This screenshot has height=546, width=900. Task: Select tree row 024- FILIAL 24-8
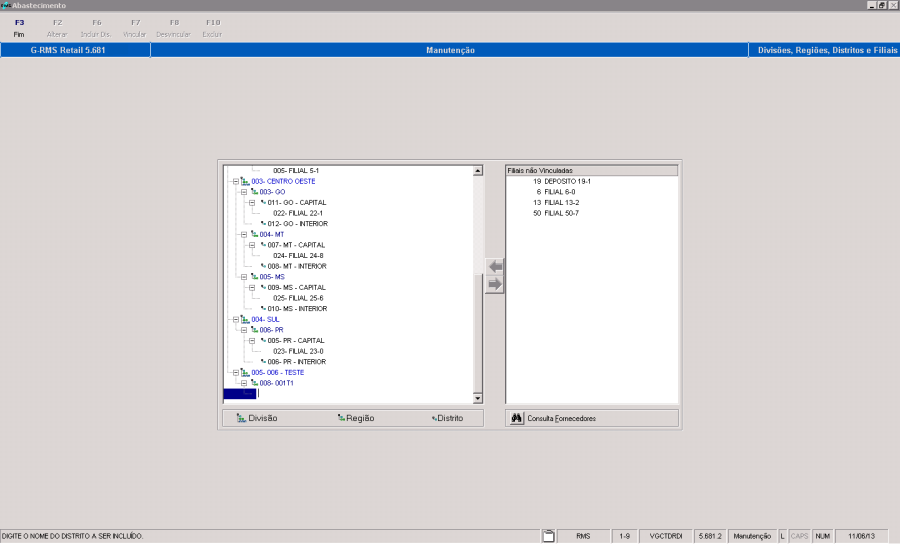pyautogui.click(x=298, y=255)
